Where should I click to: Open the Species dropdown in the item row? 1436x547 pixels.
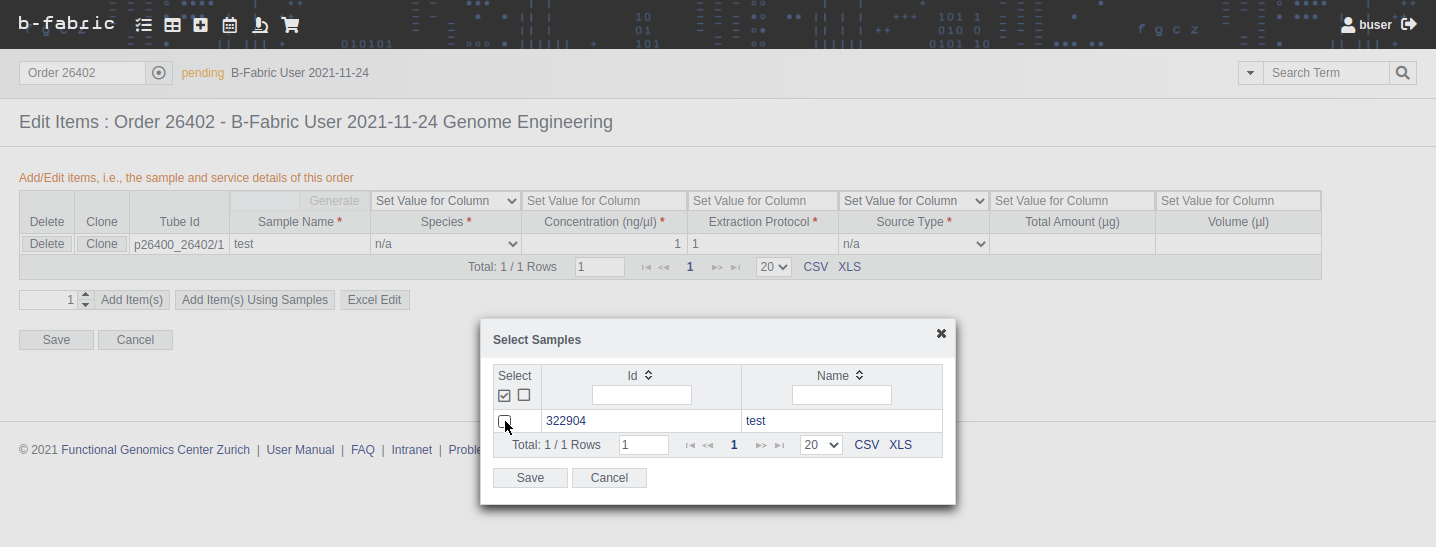tap(446, 244)
